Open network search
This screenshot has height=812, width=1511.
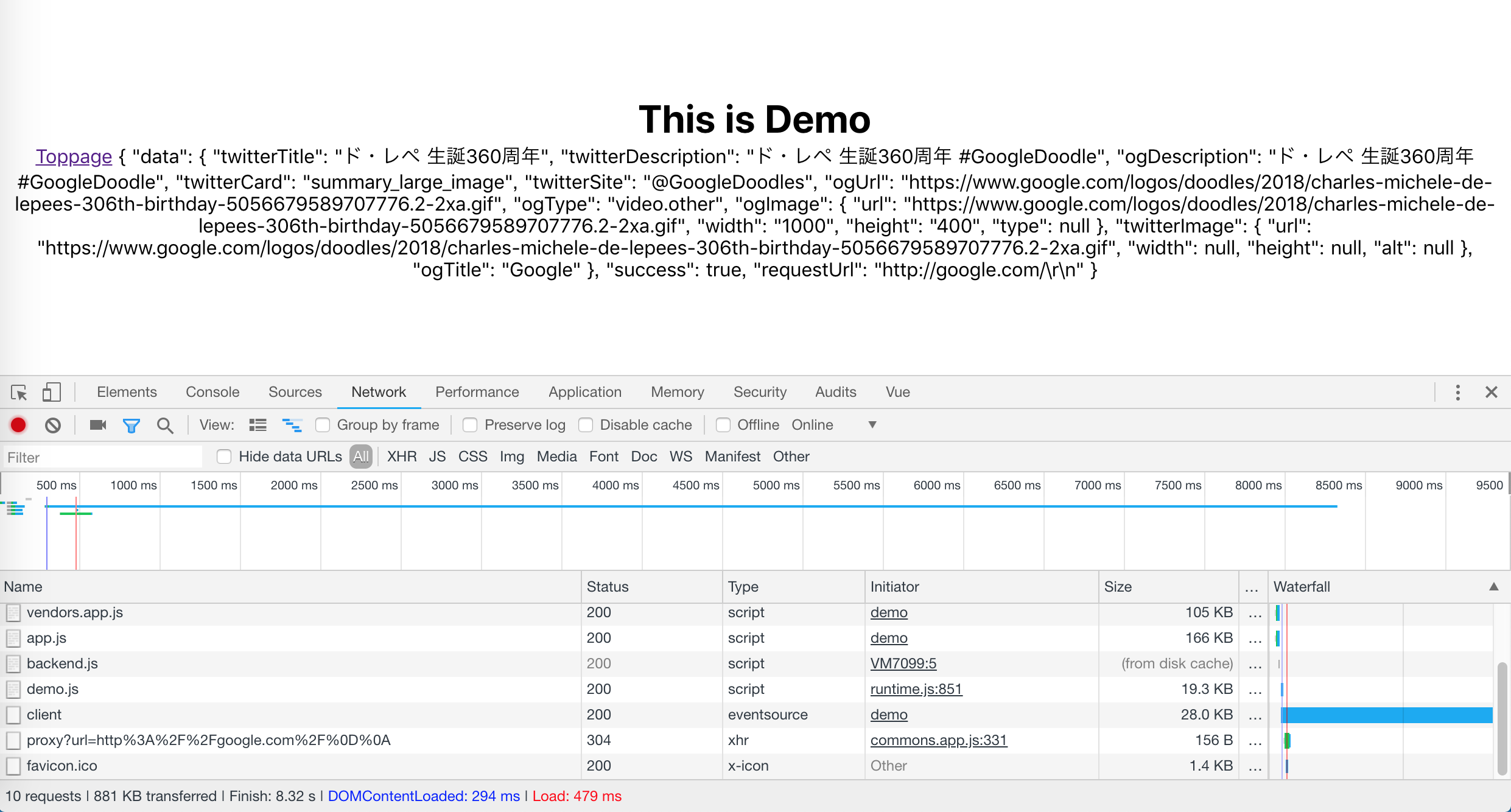click(x=165, y=425)
